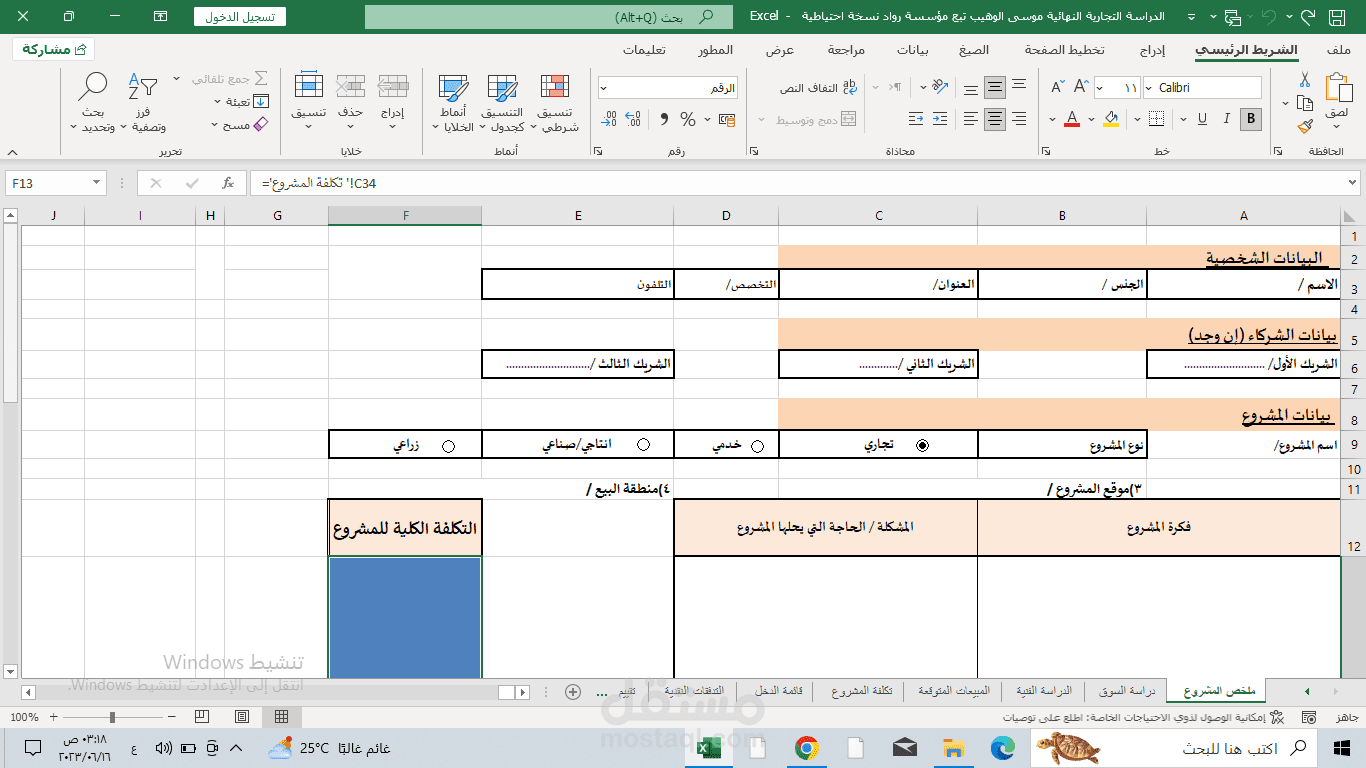Open the Name Box dropdown arrow

click(x=97, y=183)
